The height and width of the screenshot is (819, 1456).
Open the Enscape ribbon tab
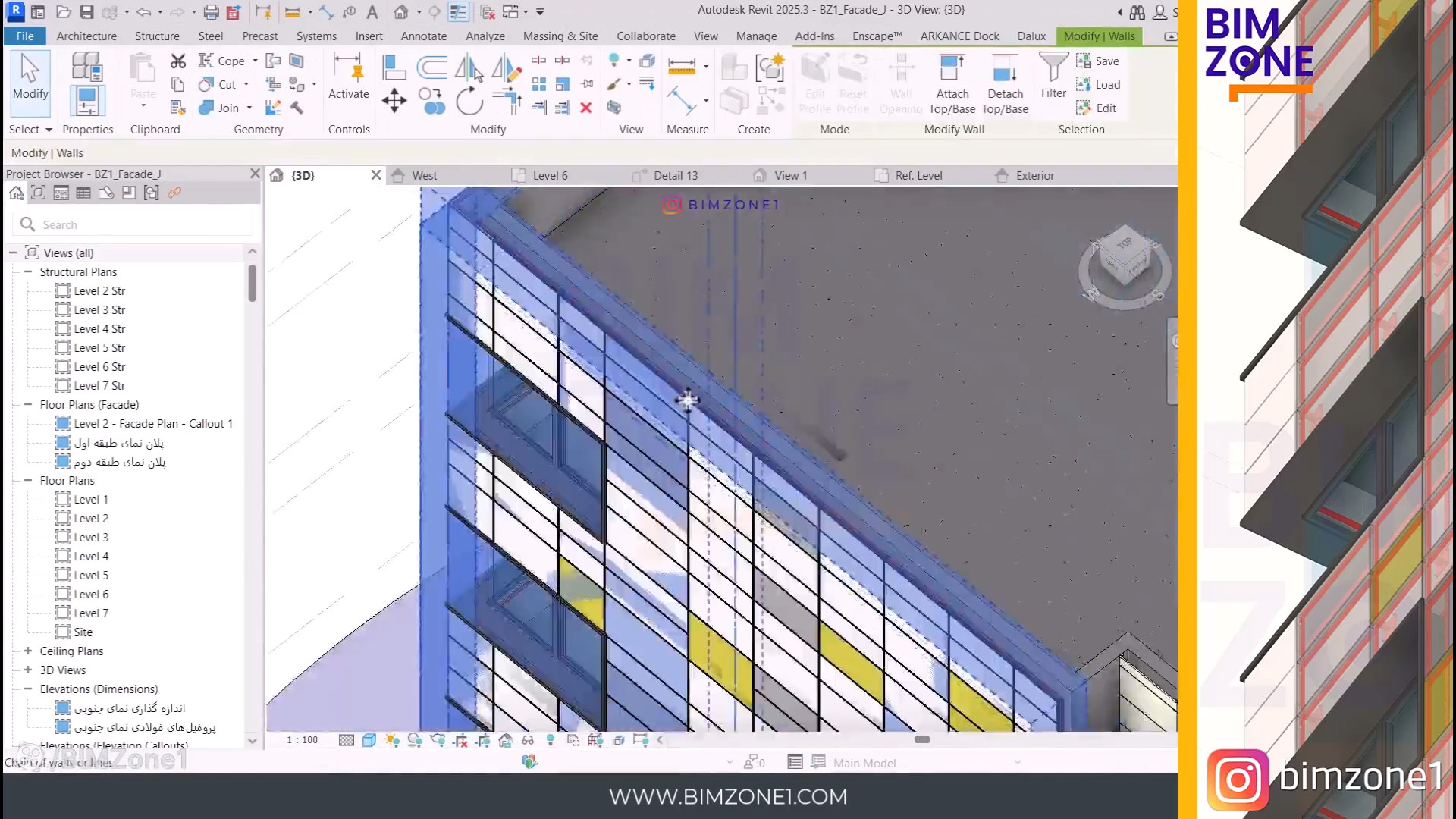(877, 36)
